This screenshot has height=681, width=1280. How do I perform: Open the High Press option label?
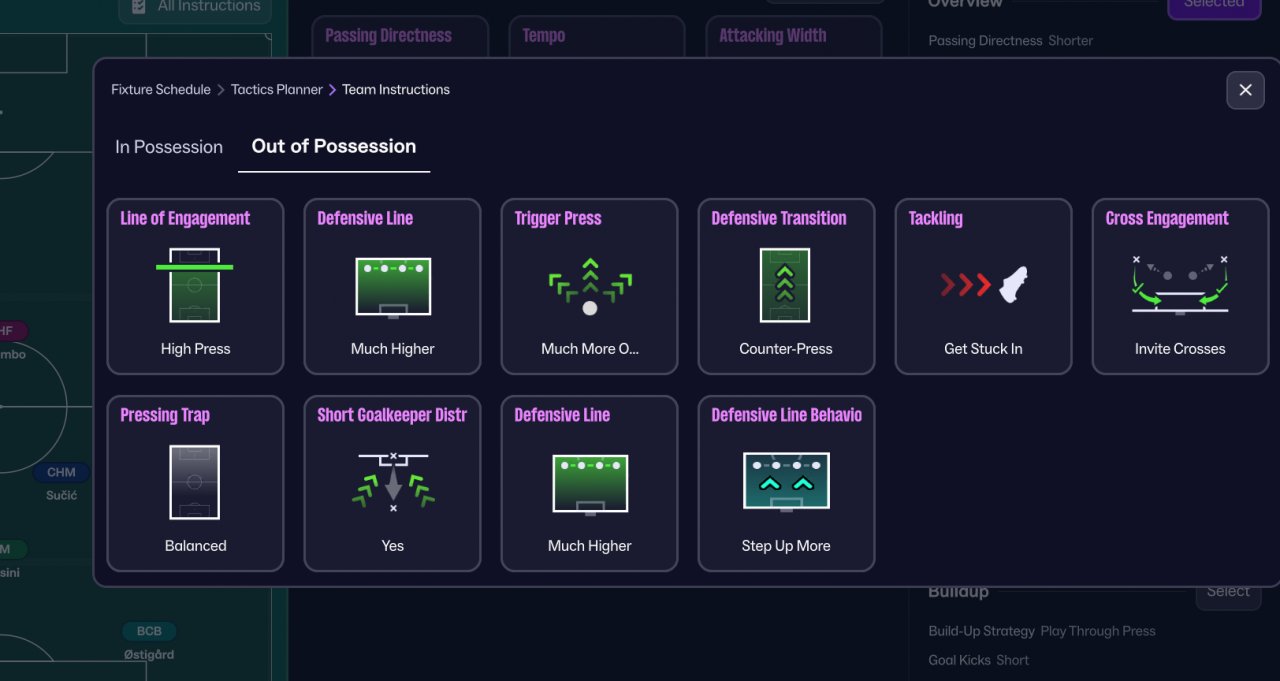coord(196,349)
